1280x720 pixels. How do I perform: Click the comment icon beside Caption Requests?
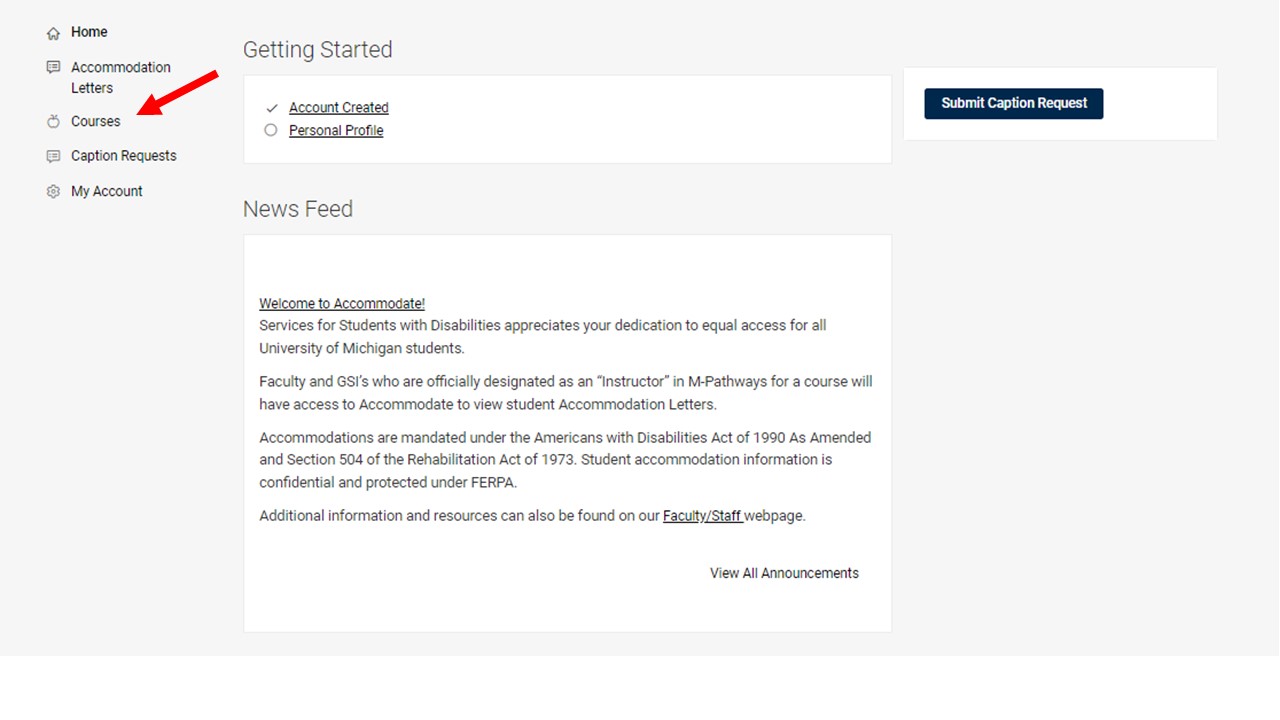tap(52, 156)
